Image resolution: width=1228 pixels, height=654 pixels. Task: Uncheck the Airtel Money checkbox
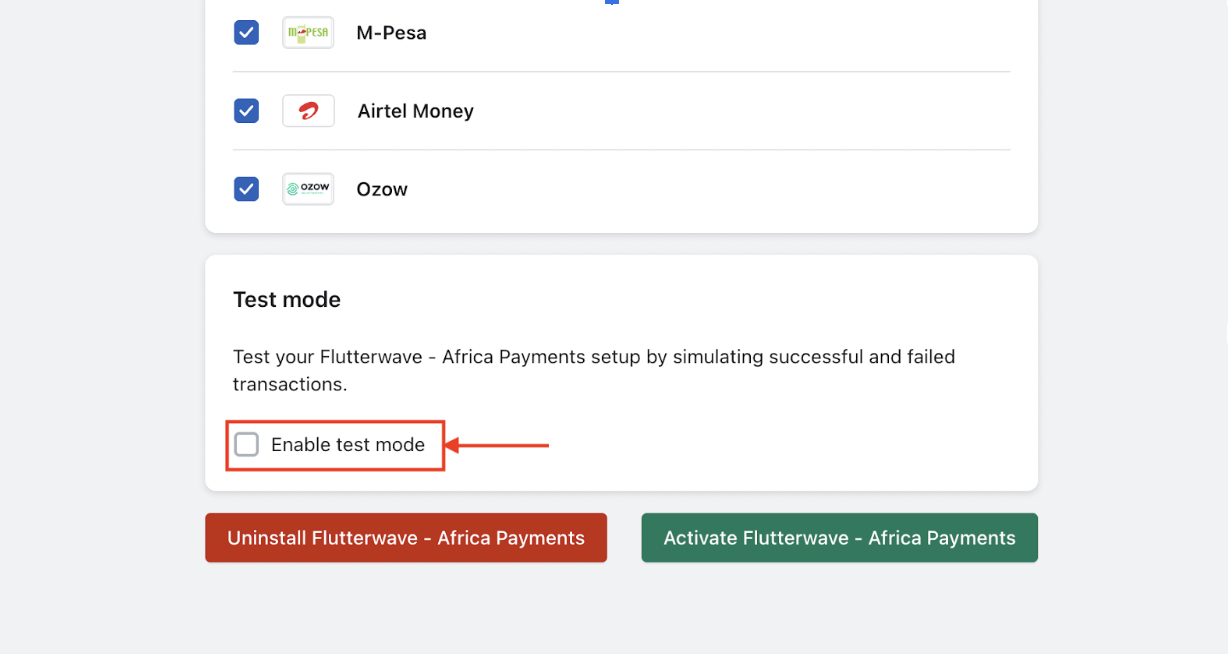(x=246, y=111)
